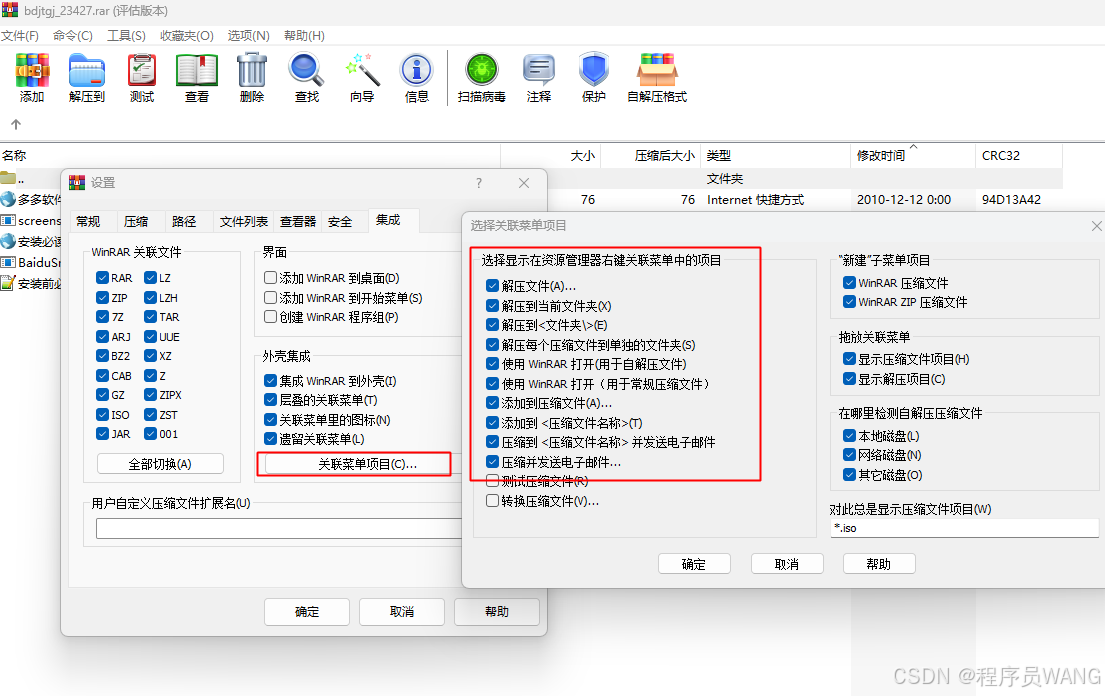
Task: Enable 转换压缩文件(V)... checkbox
Action: [493, 501]
